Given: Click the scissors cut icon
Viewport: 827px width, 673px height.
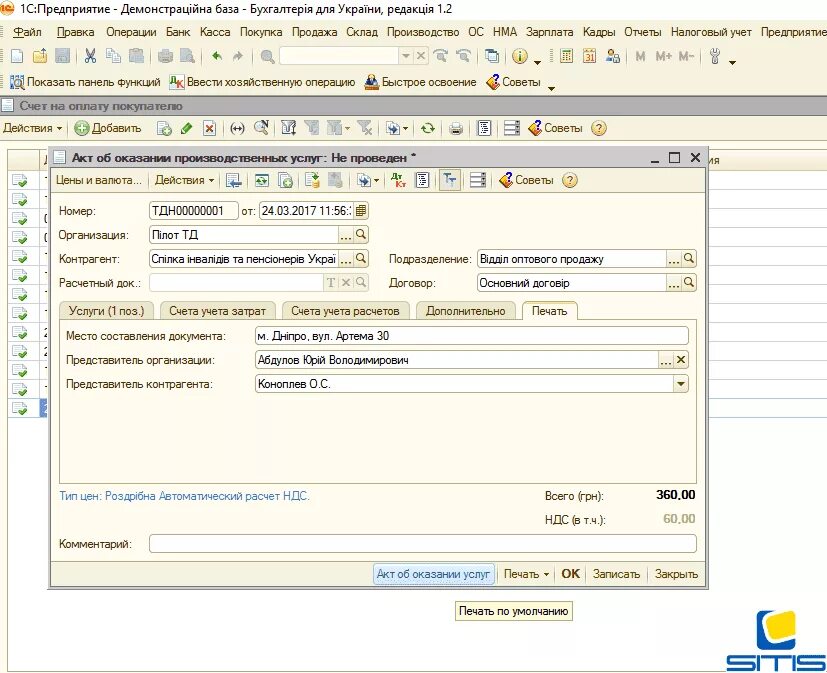Looking at the screenshot, I should click(90, 56).
